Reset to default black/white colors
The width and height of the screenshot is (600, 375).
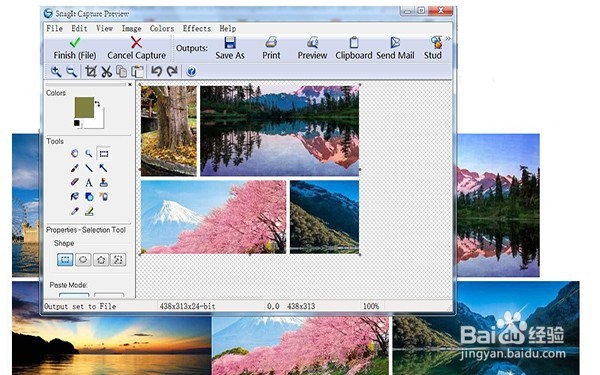pos(77,123)
